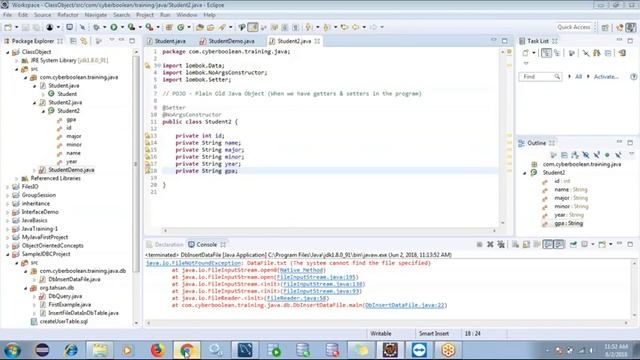Image resolution: width=640 pixels, height=360 pixels.
Task: Expand the FilesIO project
Action: [7, 187]
